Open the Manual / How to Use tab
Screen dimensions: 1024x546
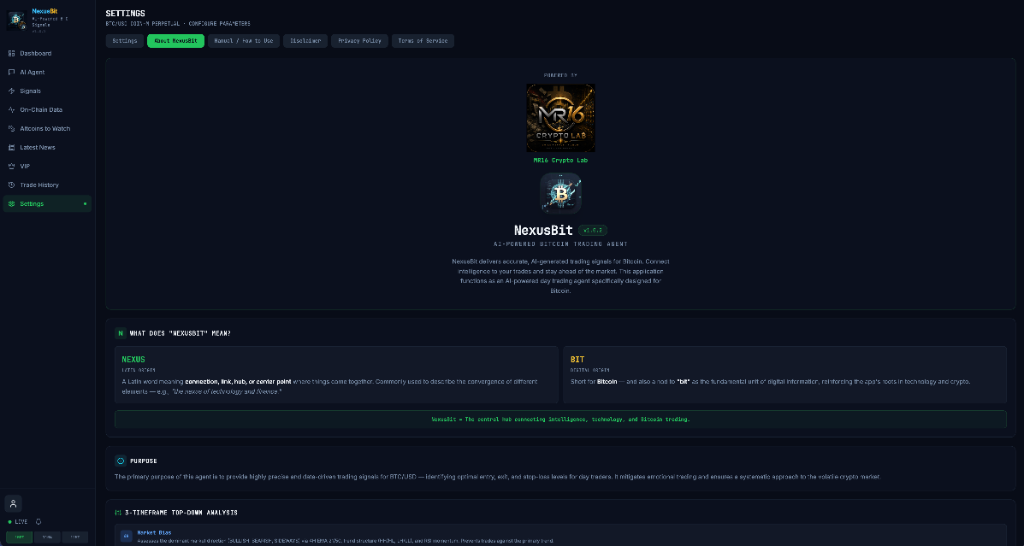pyautogui.click(x=244, y=41)
